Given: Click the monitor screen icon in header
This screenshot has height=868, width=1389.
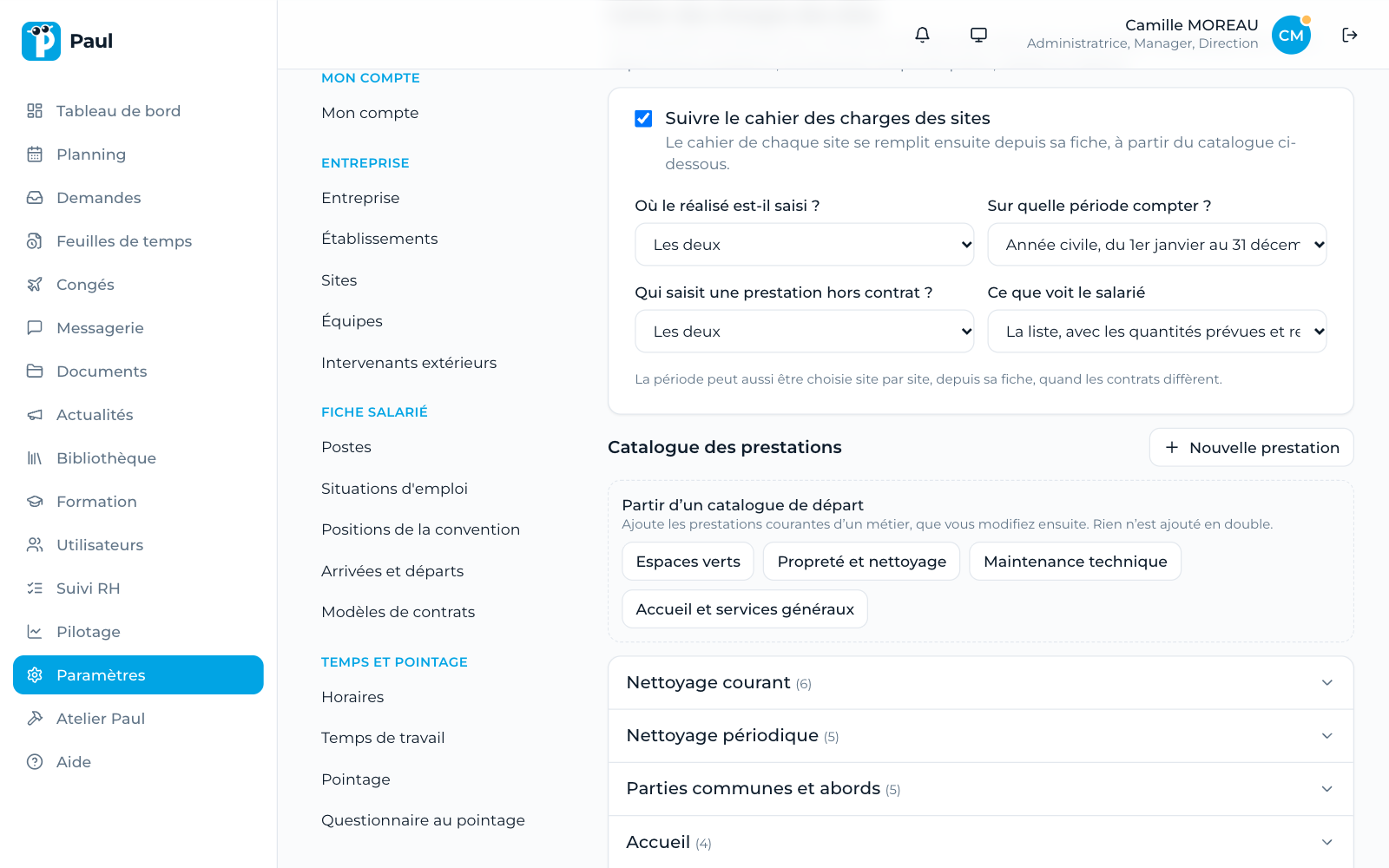Looking at the screenshot, I should [x=978, y=35].
